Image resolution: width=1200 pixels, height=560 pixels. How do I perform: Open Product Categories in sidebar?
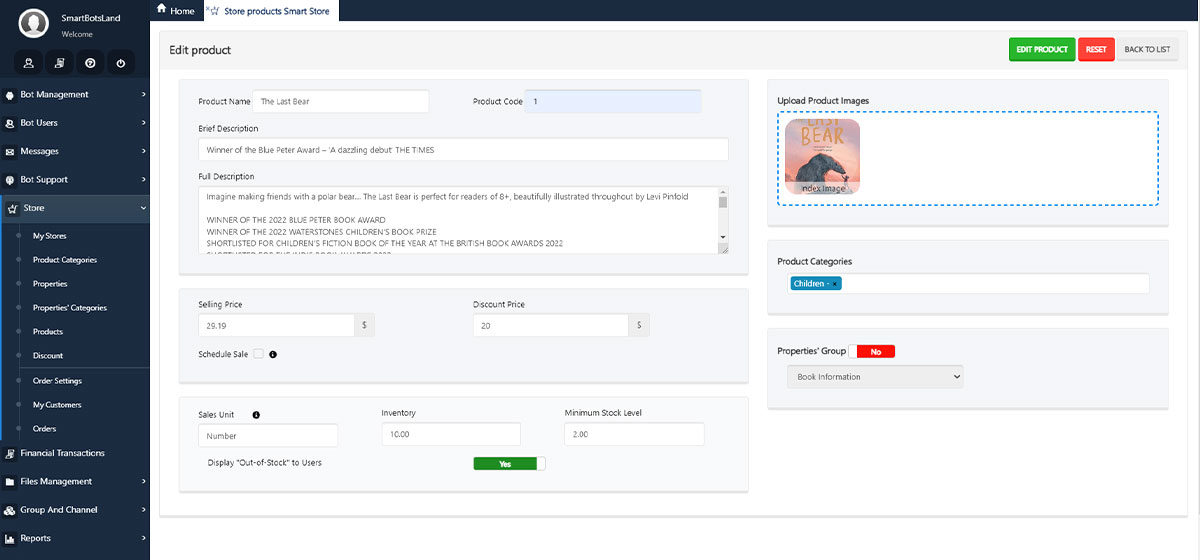coord(65,260)
